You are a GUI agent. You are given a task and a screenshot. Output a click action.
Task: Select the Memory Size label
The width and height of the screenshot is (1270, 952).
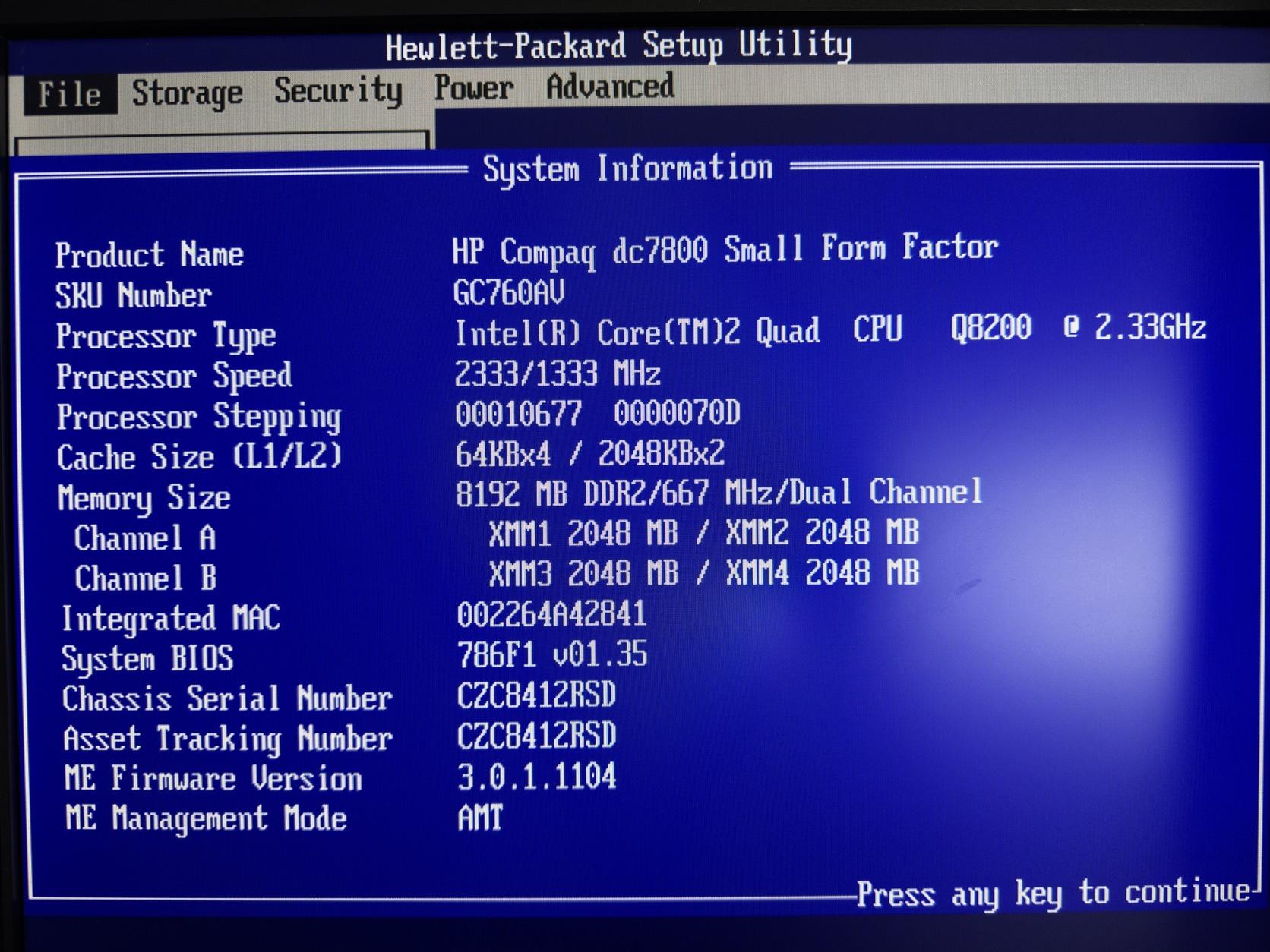144,498
